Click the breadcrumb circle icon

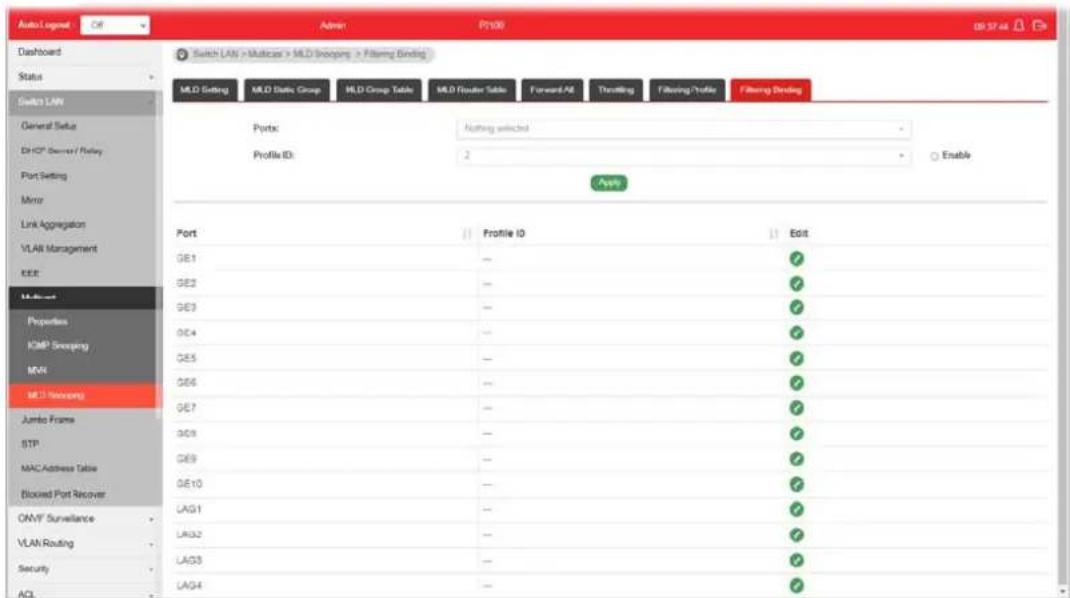(182, 55)
